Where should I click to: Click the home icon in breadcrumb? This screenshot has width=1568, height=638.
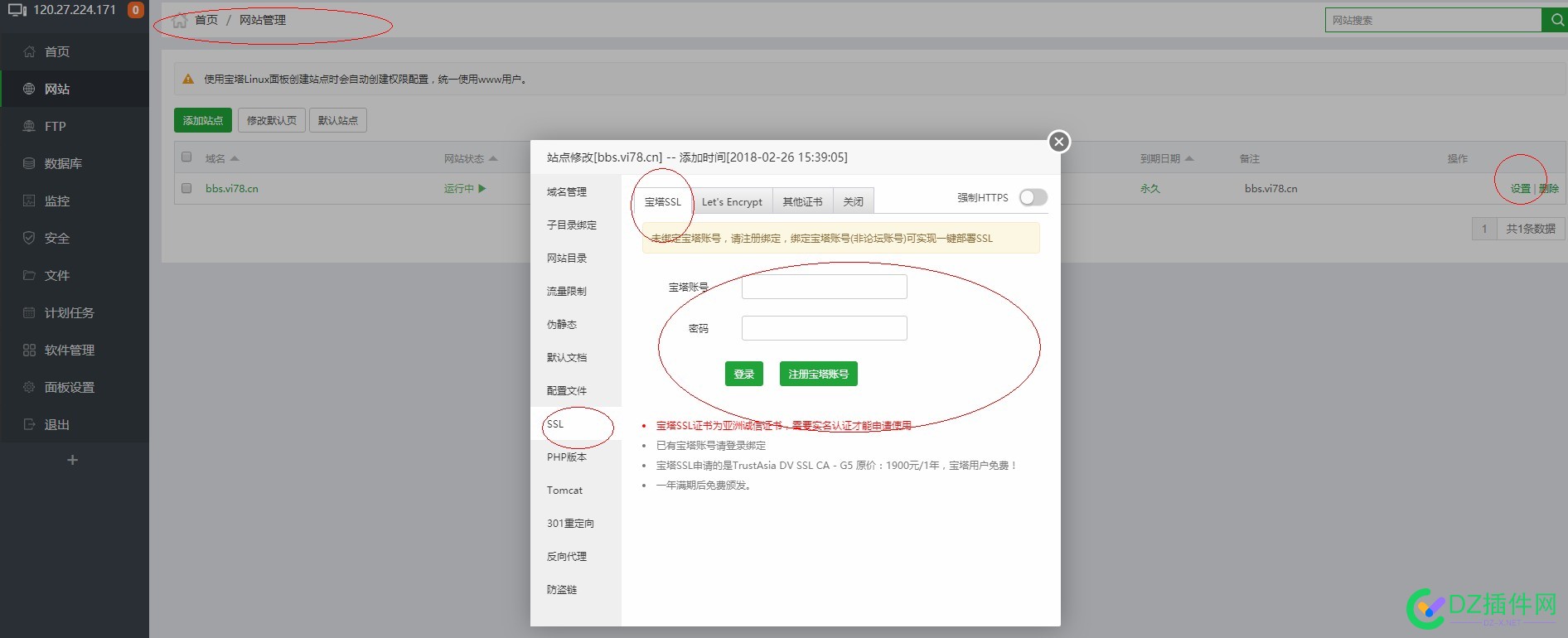tap(179, 20)
